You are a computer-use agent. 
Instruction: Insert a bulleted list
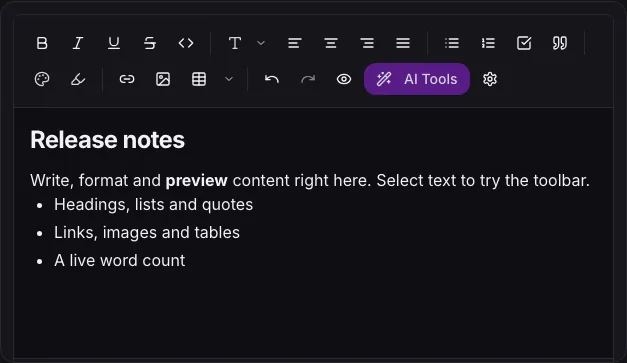452,43
